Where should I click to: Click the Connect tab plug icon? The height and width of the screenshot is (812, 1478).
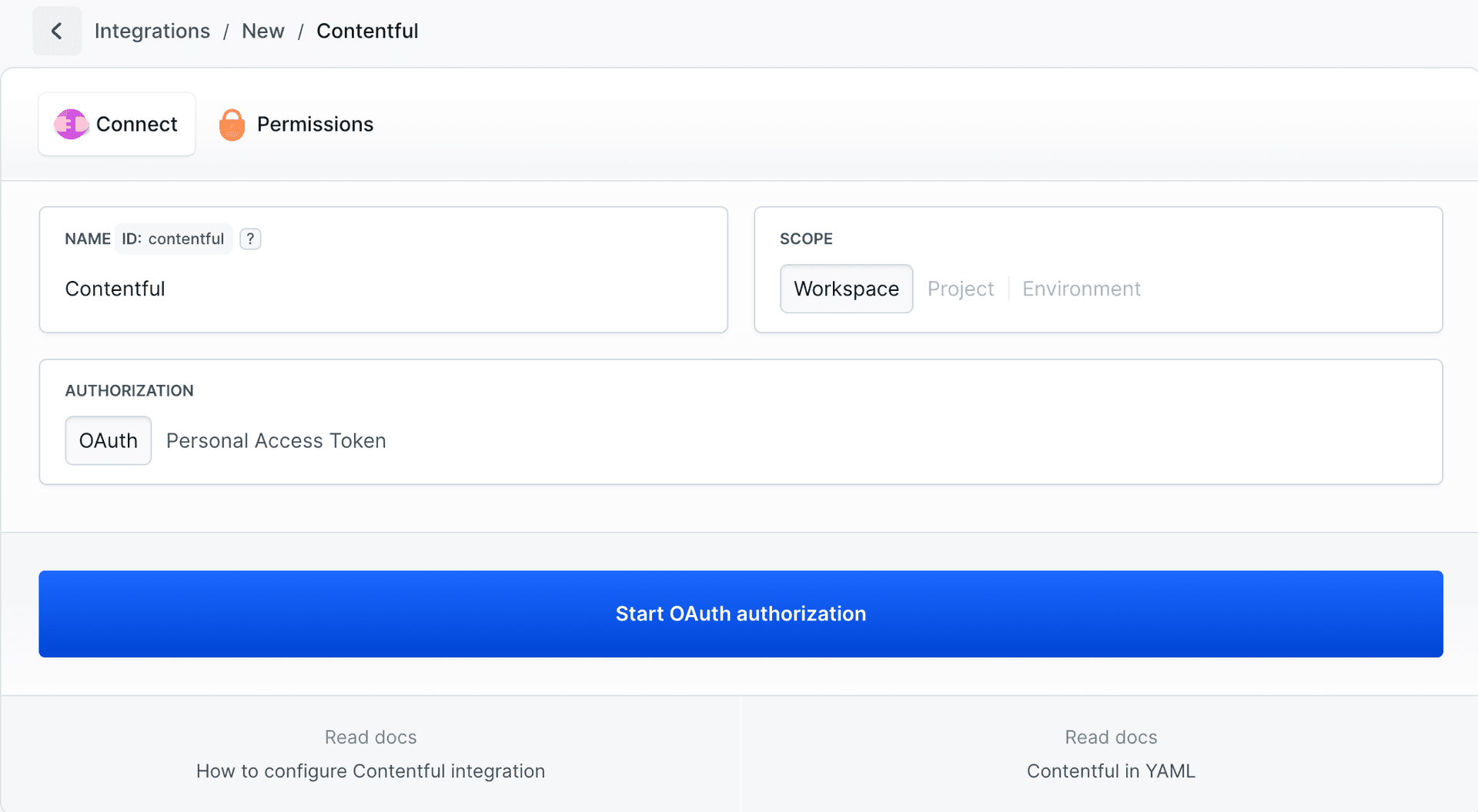72,124
